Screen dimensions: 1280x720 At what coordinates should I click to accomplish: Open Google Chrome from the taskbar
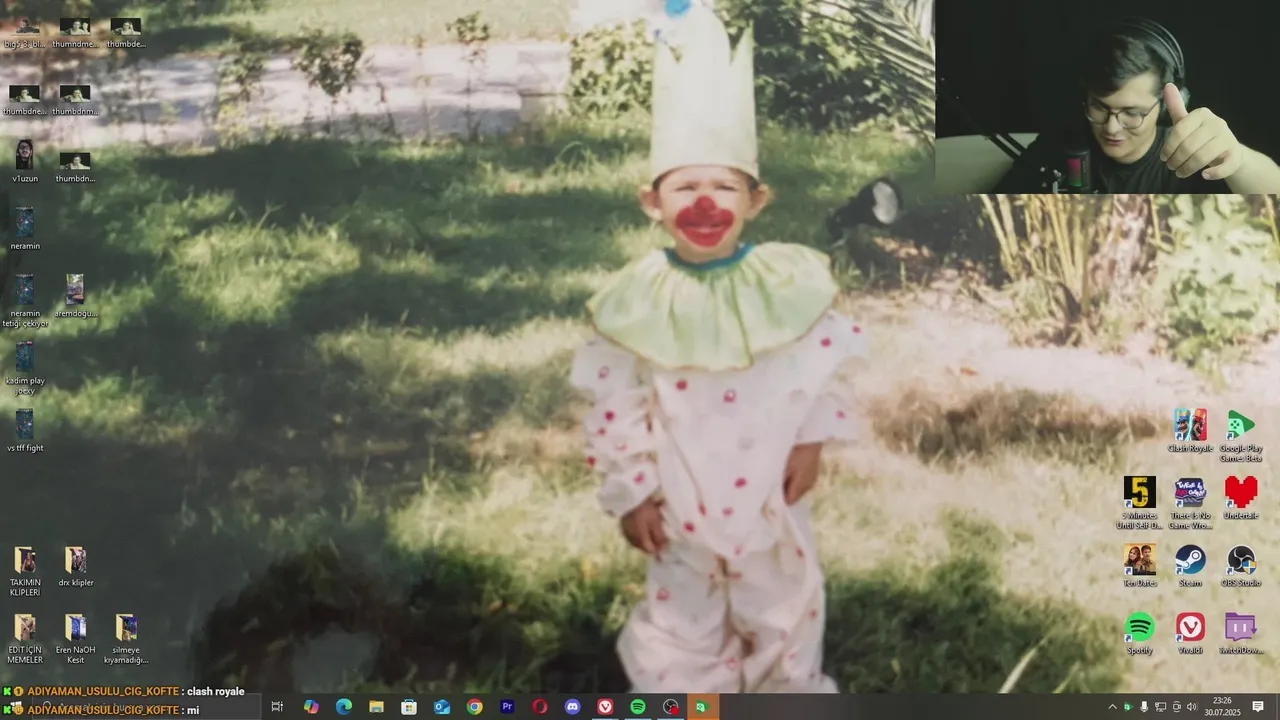(474, 707)
